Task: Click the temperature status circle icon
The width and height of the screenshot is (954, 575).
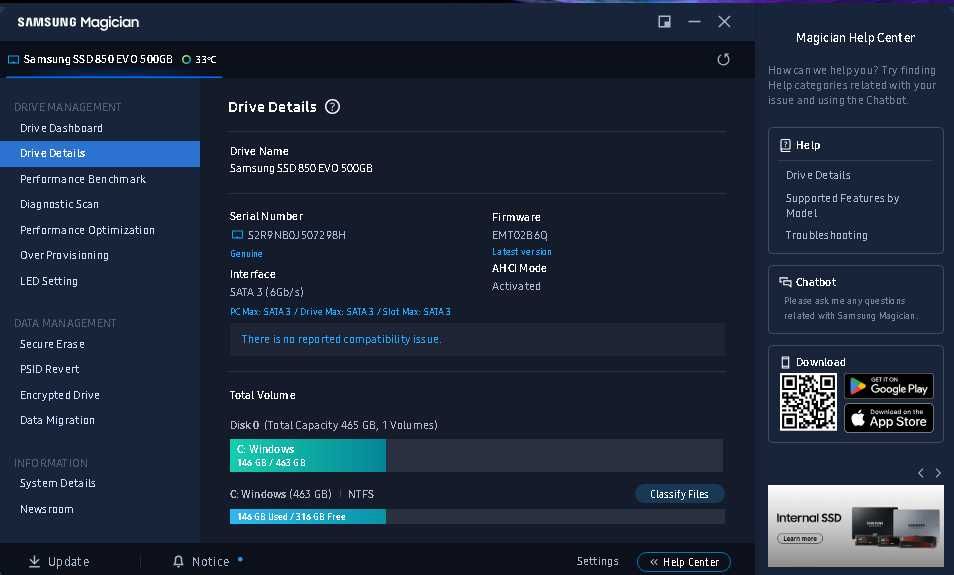Action: click(187, 59)
